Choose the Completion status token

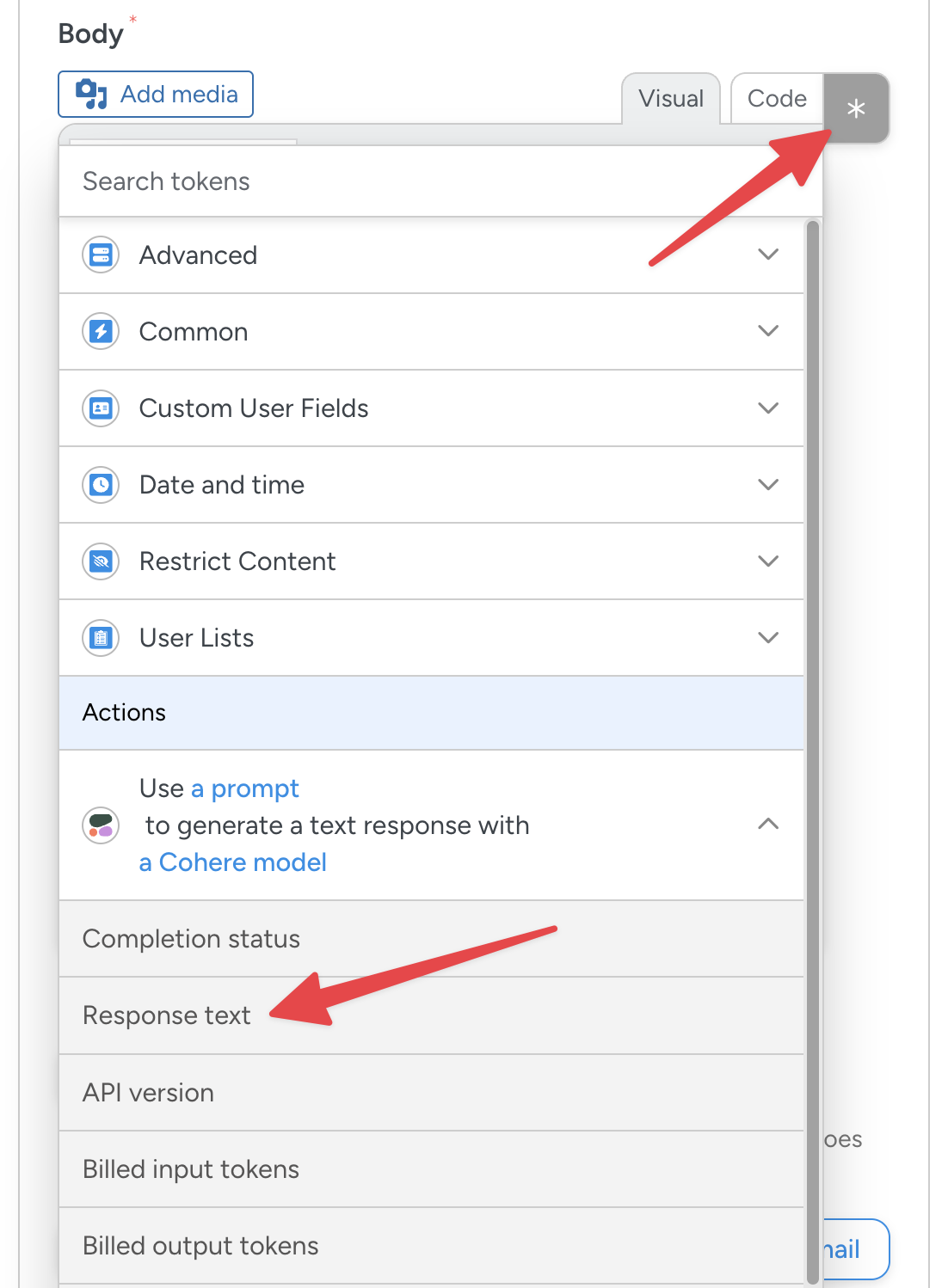pos(191,939)
